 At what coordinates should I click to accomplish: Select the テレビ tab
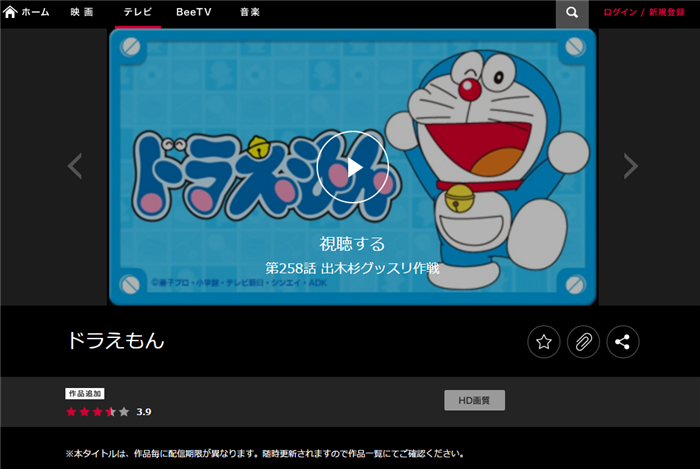(x=138, y=13)
